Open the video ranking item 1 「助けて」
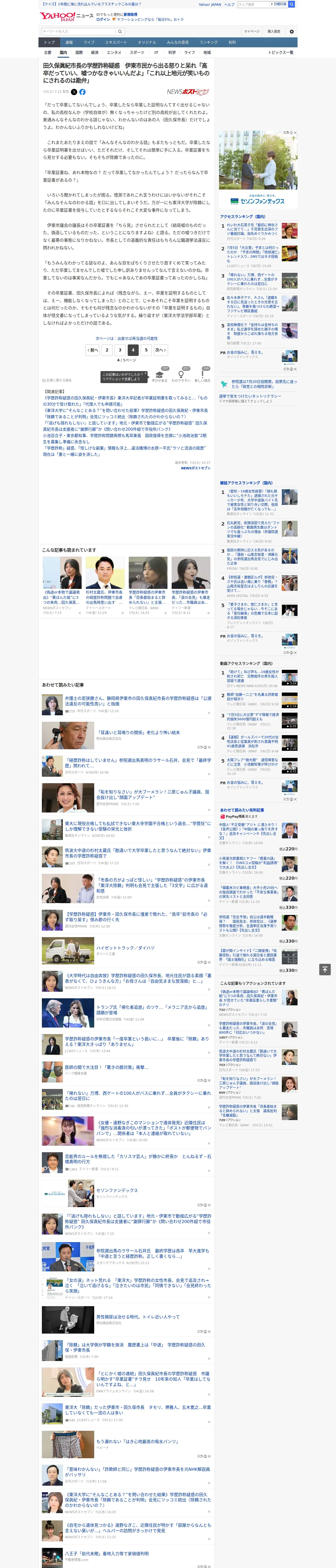This screenshot has width=336, height=1568. point(253,676)
